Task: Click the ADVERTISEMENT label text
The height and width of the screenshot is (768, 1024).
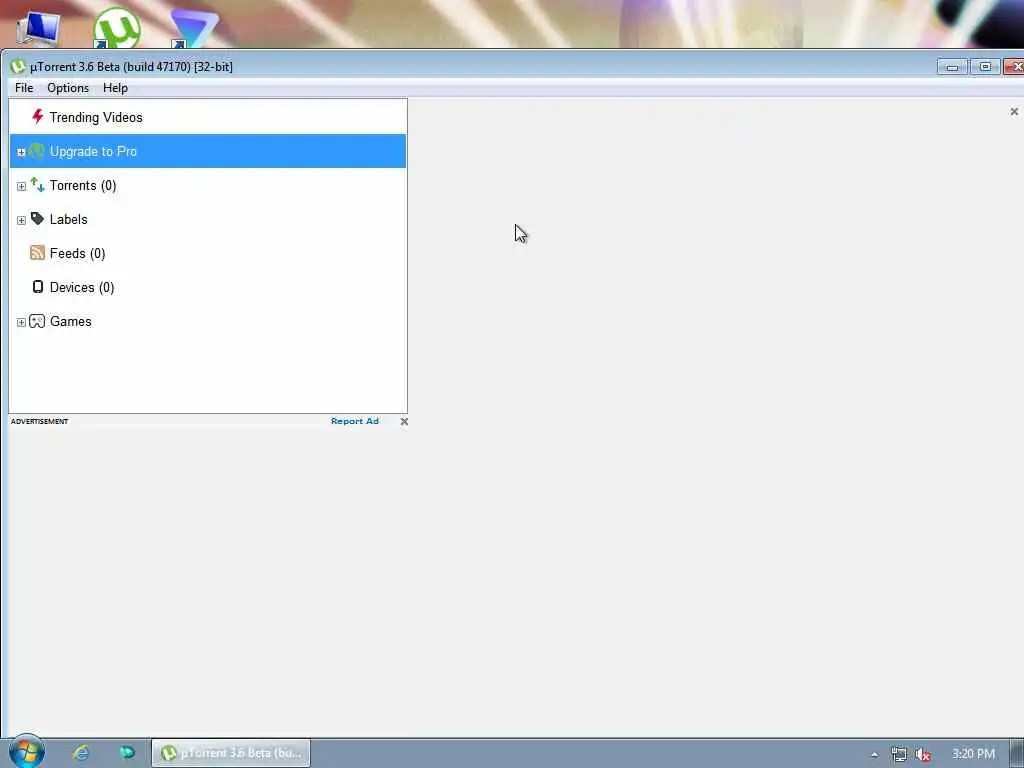Action: 39,421
